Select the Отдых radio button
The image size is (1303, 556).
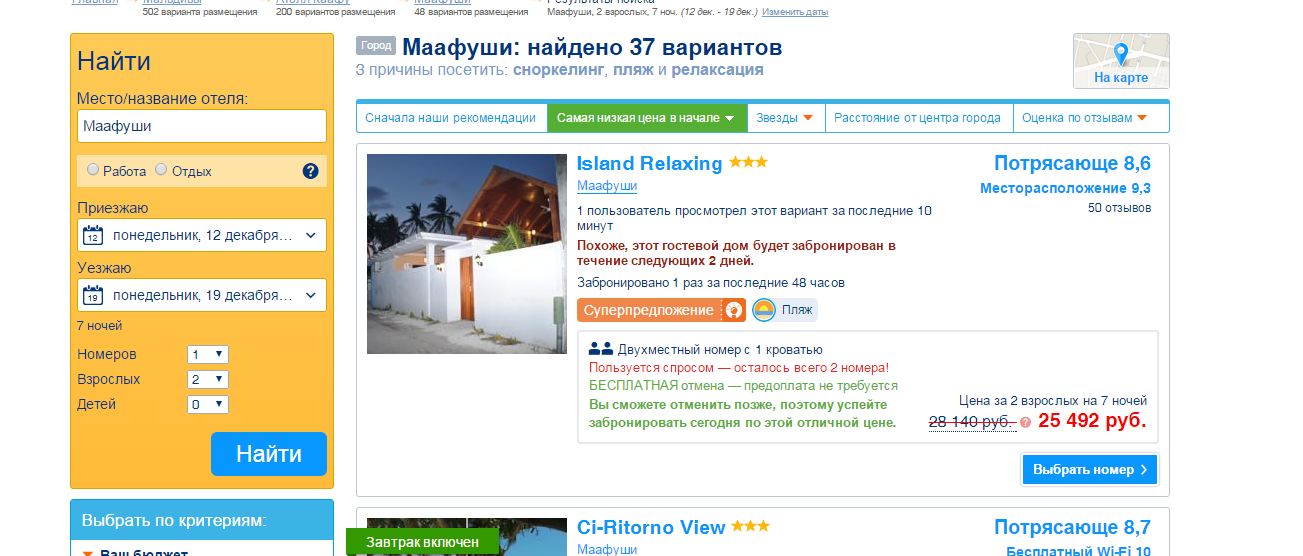pos(161,170)
